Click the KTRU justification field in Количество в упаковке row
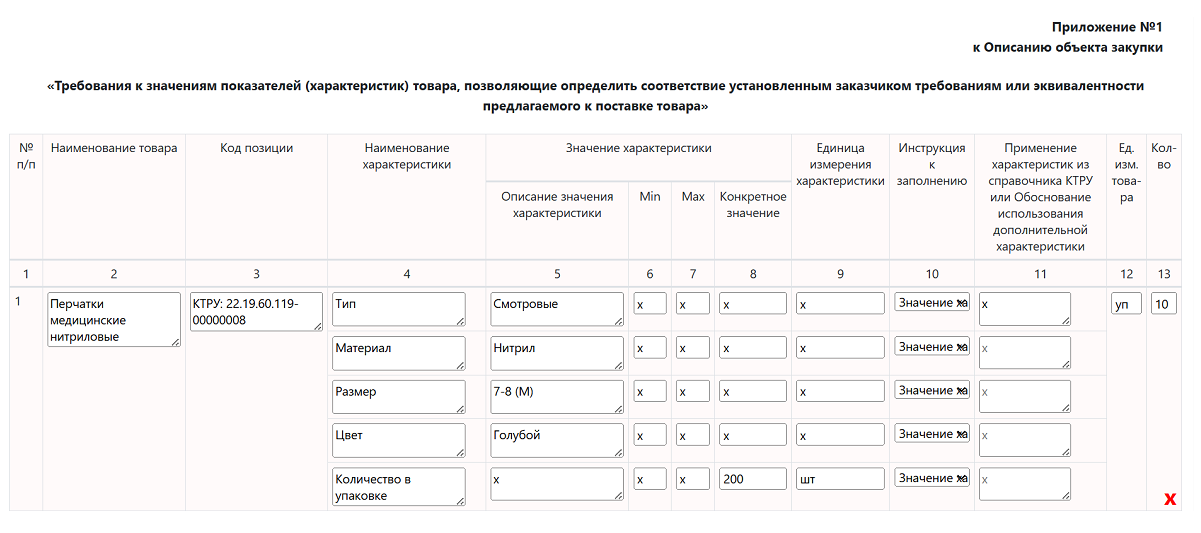Viewport: 1201px width, 533px height. coord(1025,484)
